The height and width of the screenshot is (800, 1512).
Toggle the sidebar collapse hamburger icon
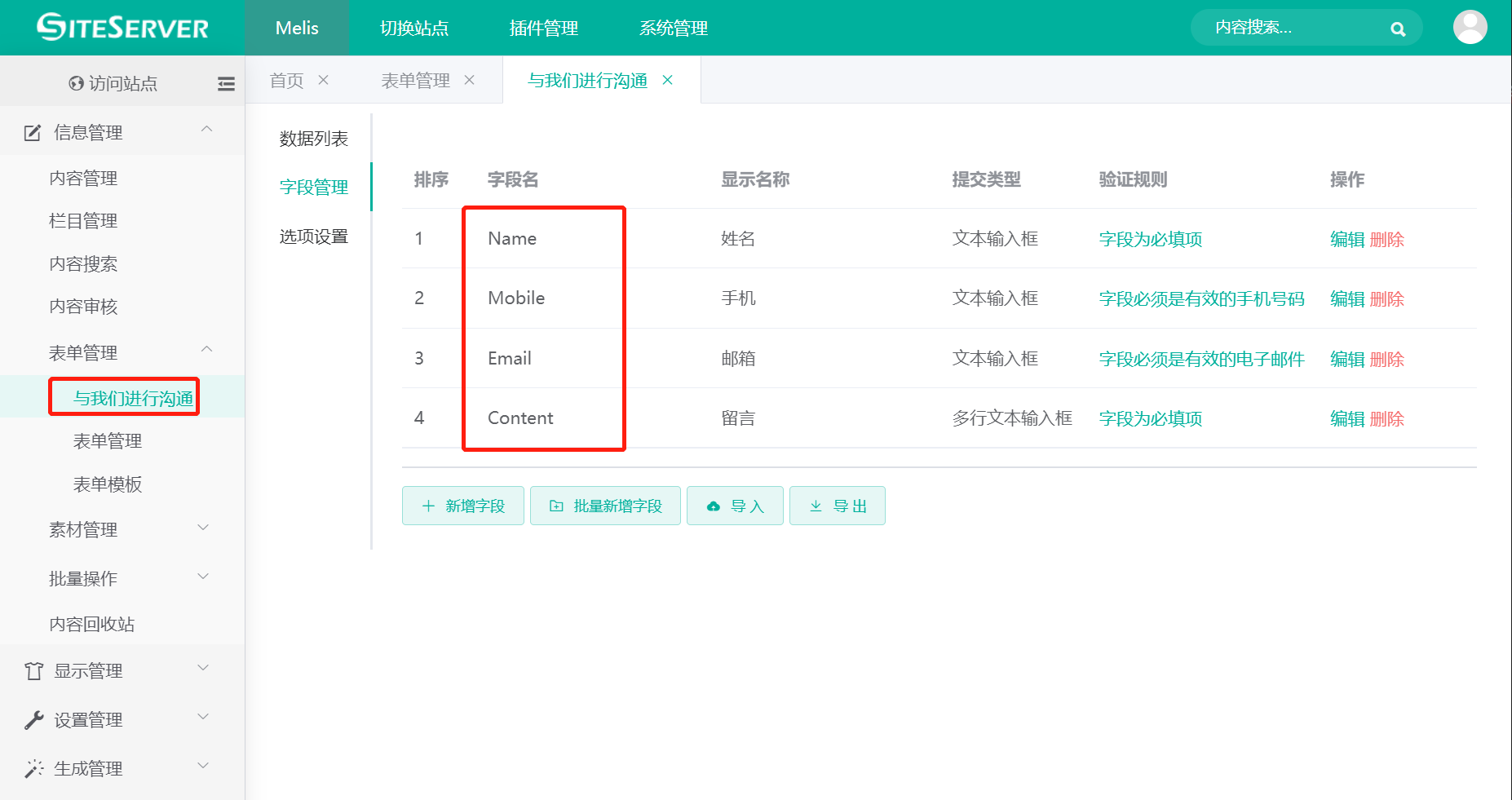coord(226,83)
